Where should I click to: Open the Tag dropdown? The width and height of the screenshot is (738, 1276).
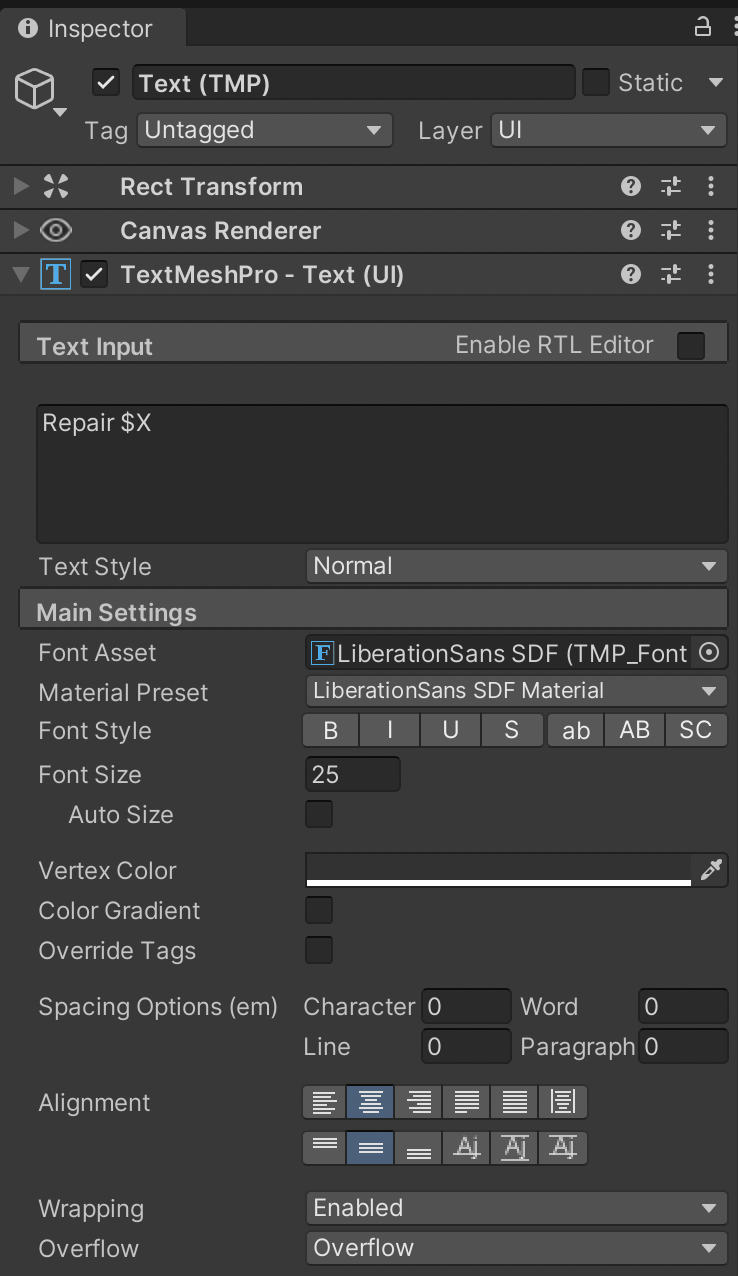point(264,130)
